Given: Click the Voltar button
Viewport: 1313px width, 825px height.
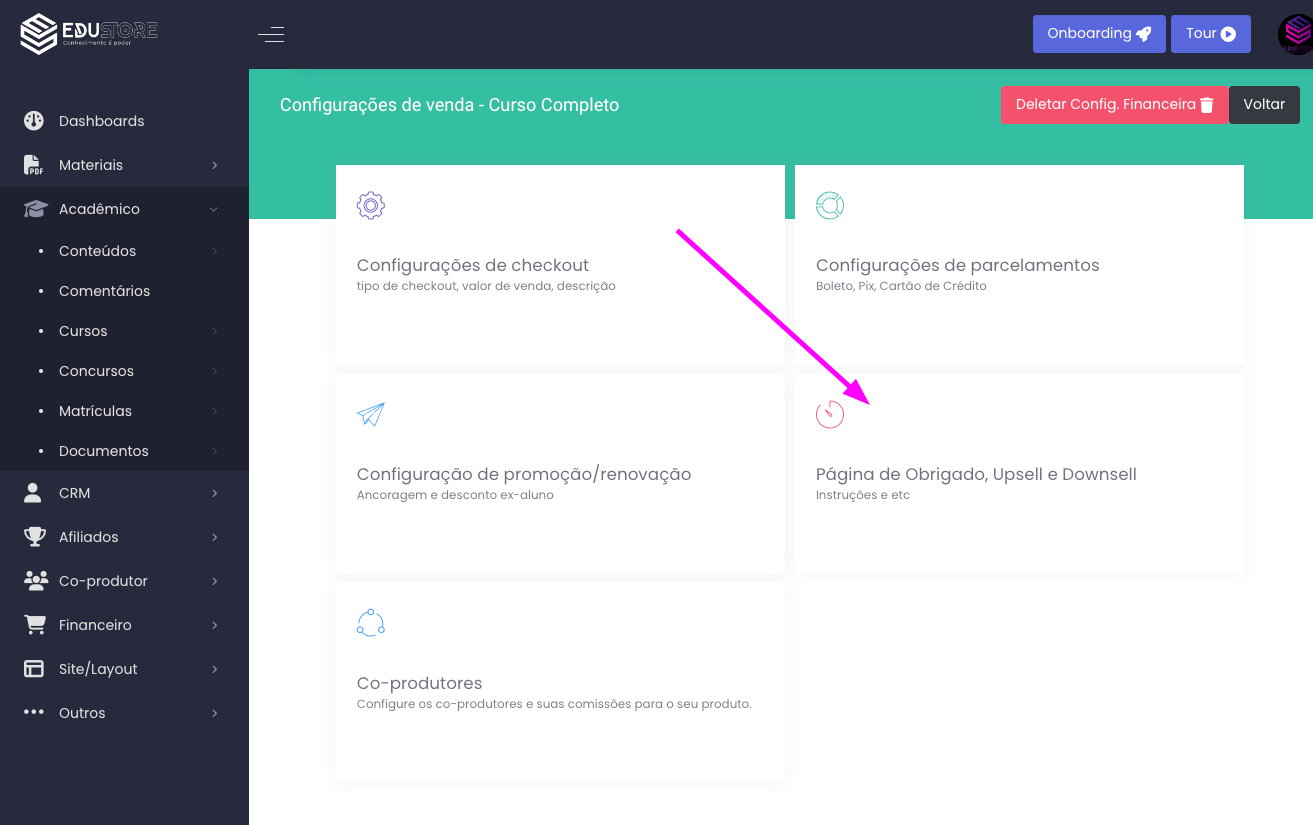Looking at the screenshot, I should coord(1264,105).
